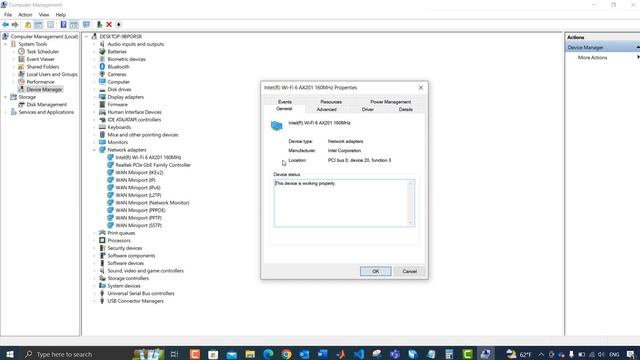This screenshot has width=640, height=360.
Task: Collapse the Storage tree node
Action: click(6, 97)
